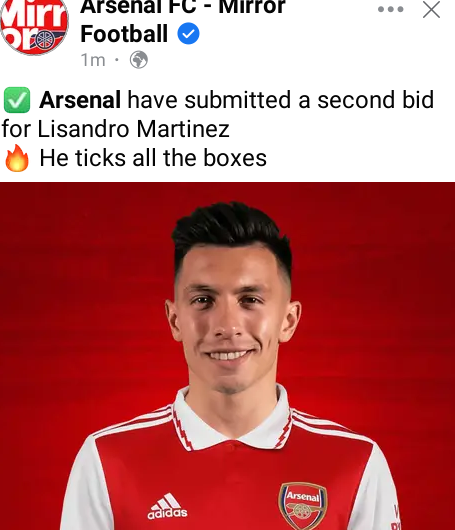
Task: Click the words 'submitted a second bid'
Action: 309,100
